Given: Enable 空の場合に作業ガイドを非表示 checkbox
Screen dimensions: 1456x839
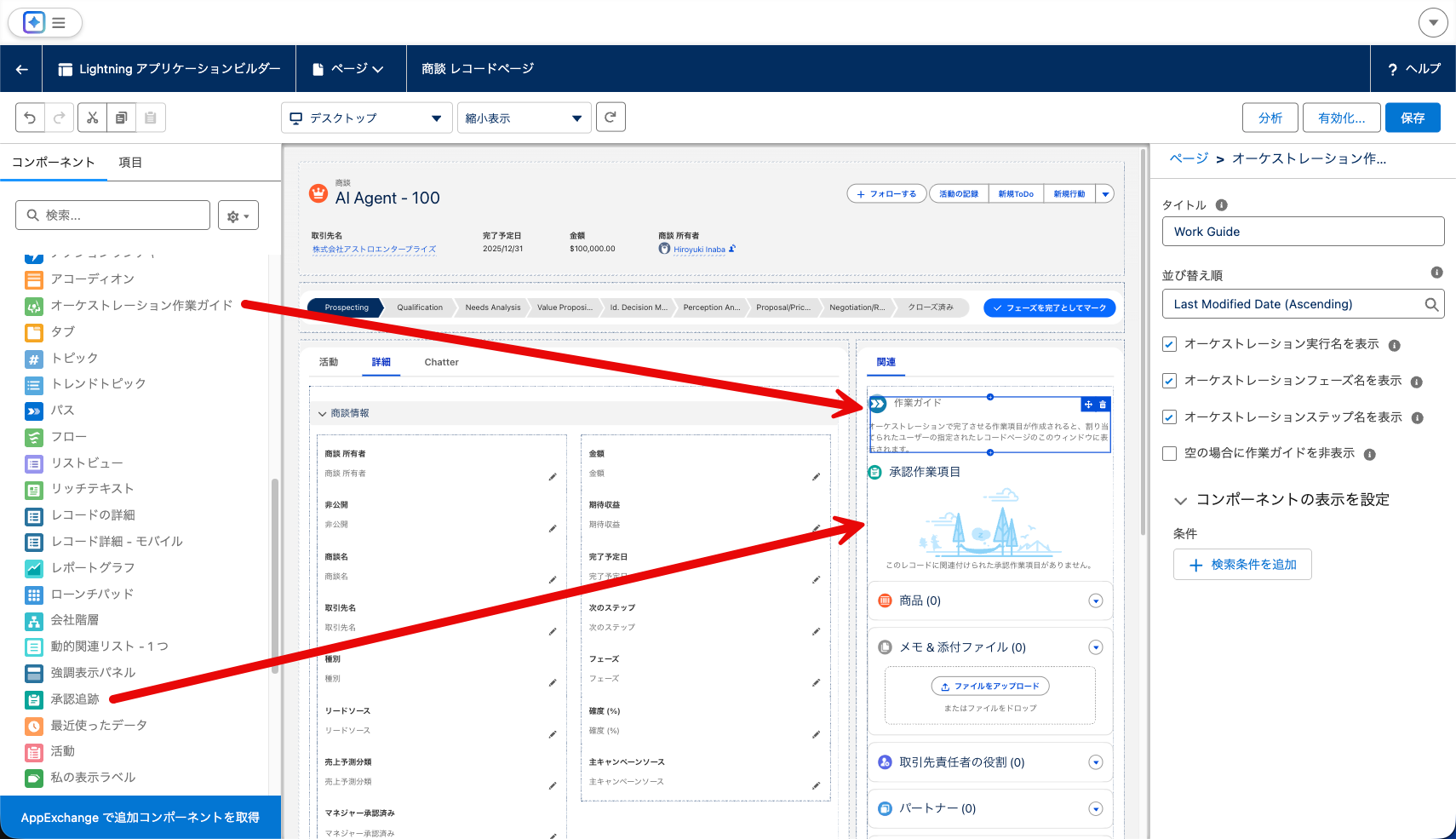Looking at the screenshot, I should point(1170,453).
